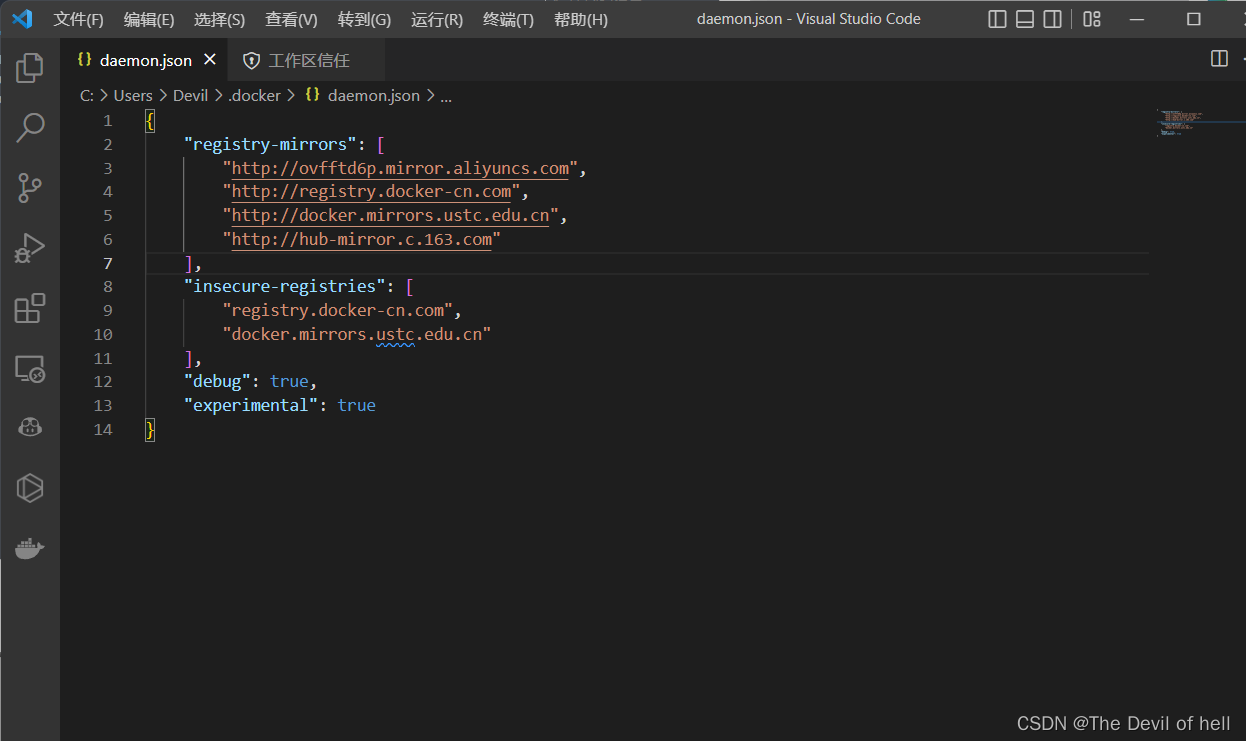Open the 终端(T) menu
The width and height of the screenshot is (1246, 741).
pos(508,20)
